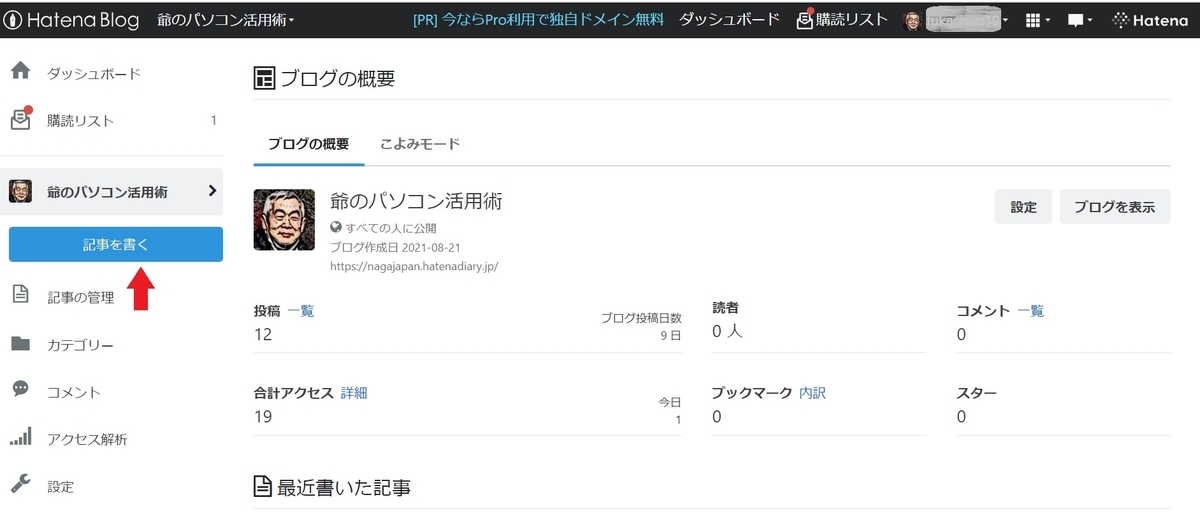The width and height of the screenshot is (1200, 518).
Task: Select the ブログの概要 tab
Action: tap(308, 144)
